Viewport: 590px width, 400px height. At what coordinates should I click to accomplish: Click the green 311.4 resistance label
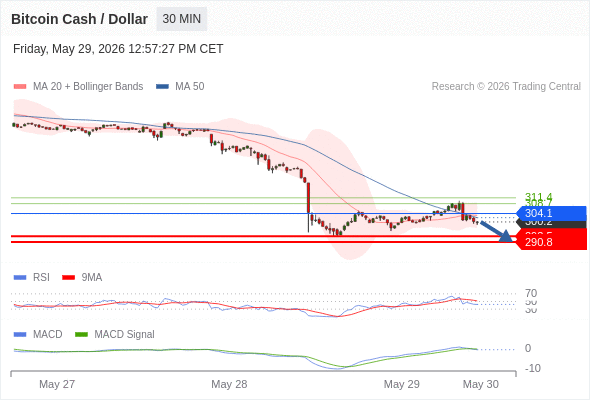coord(538,196)
